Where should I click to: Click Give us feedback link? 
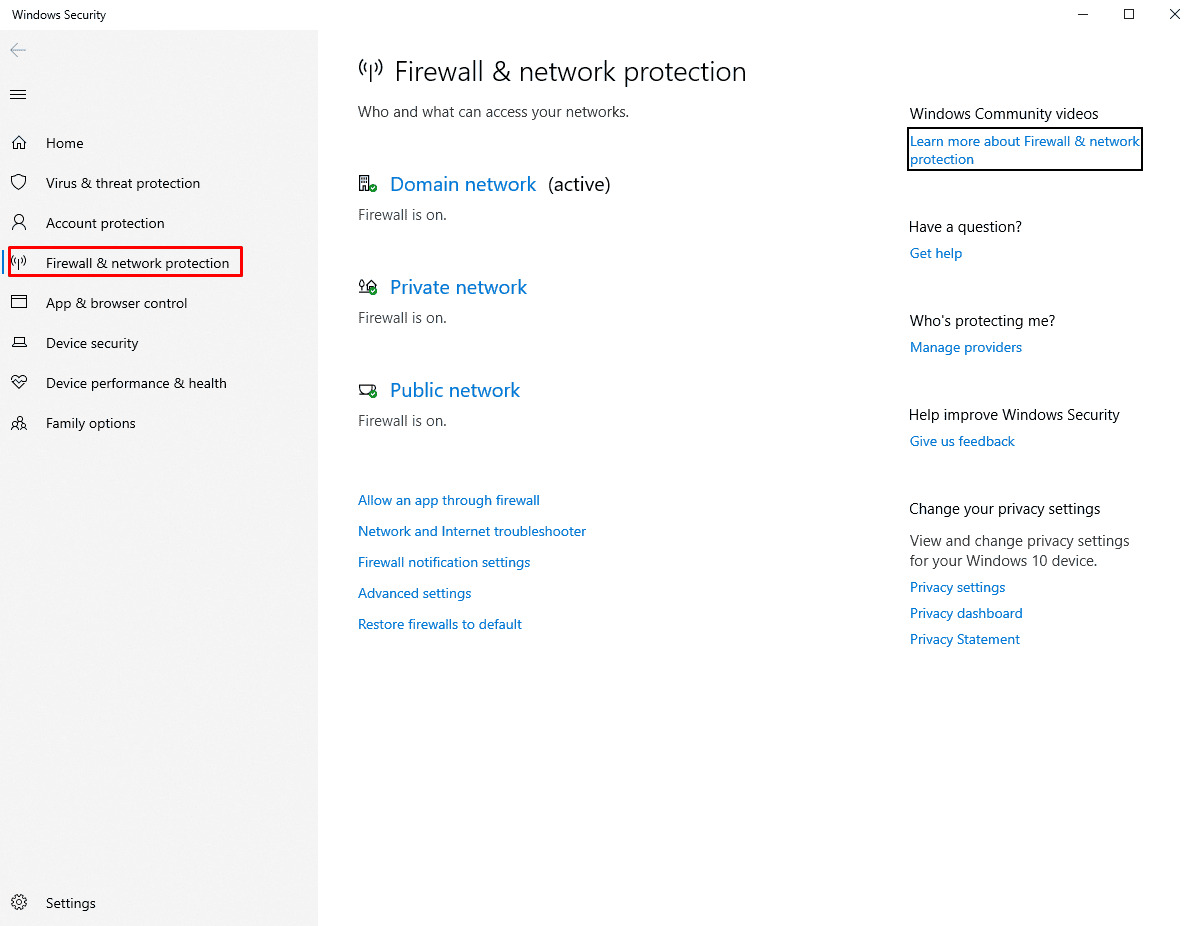962,441
